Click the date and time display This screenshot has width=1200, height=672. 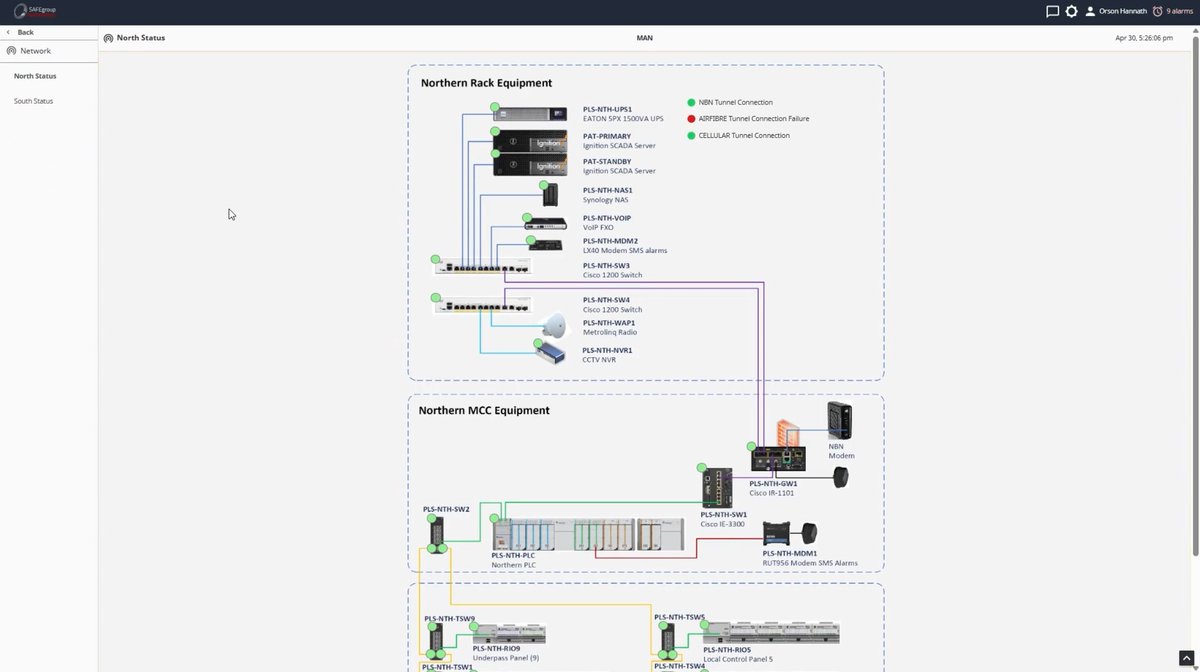click(1144, 38)
